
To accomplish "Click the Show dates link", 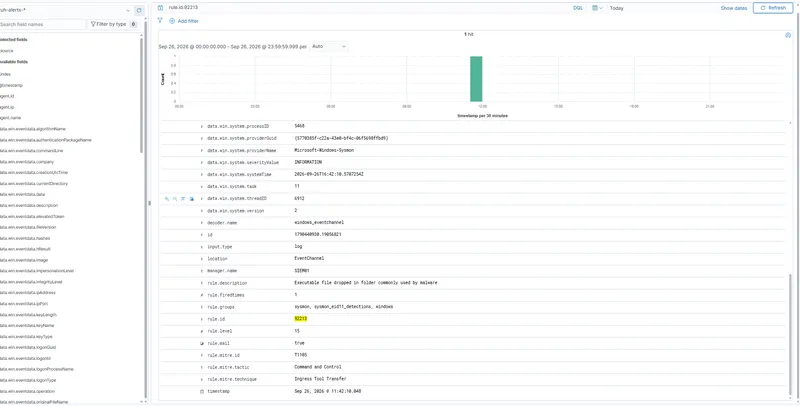I will pyautogui.click(x=734, y=8).
